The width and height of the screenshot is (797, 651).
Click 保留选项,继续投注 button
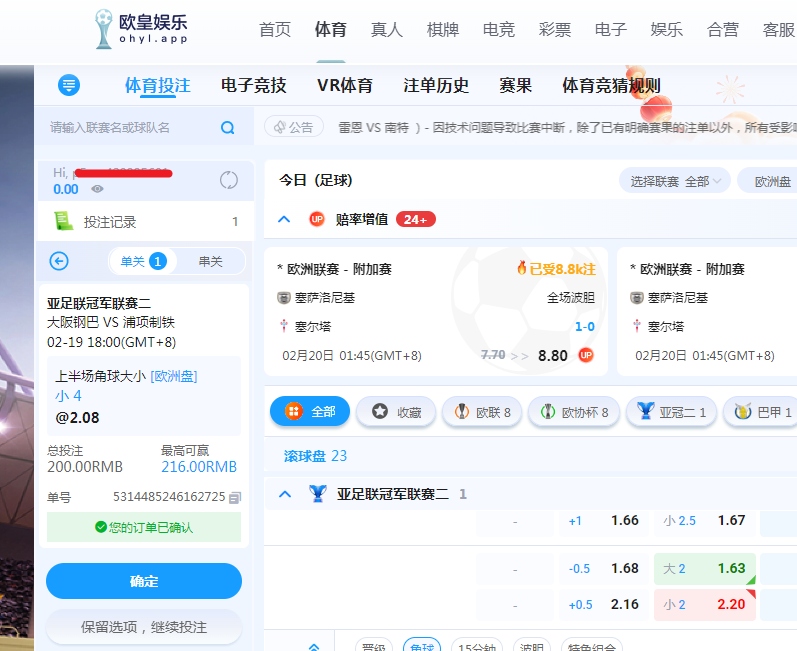pos(144,627)
